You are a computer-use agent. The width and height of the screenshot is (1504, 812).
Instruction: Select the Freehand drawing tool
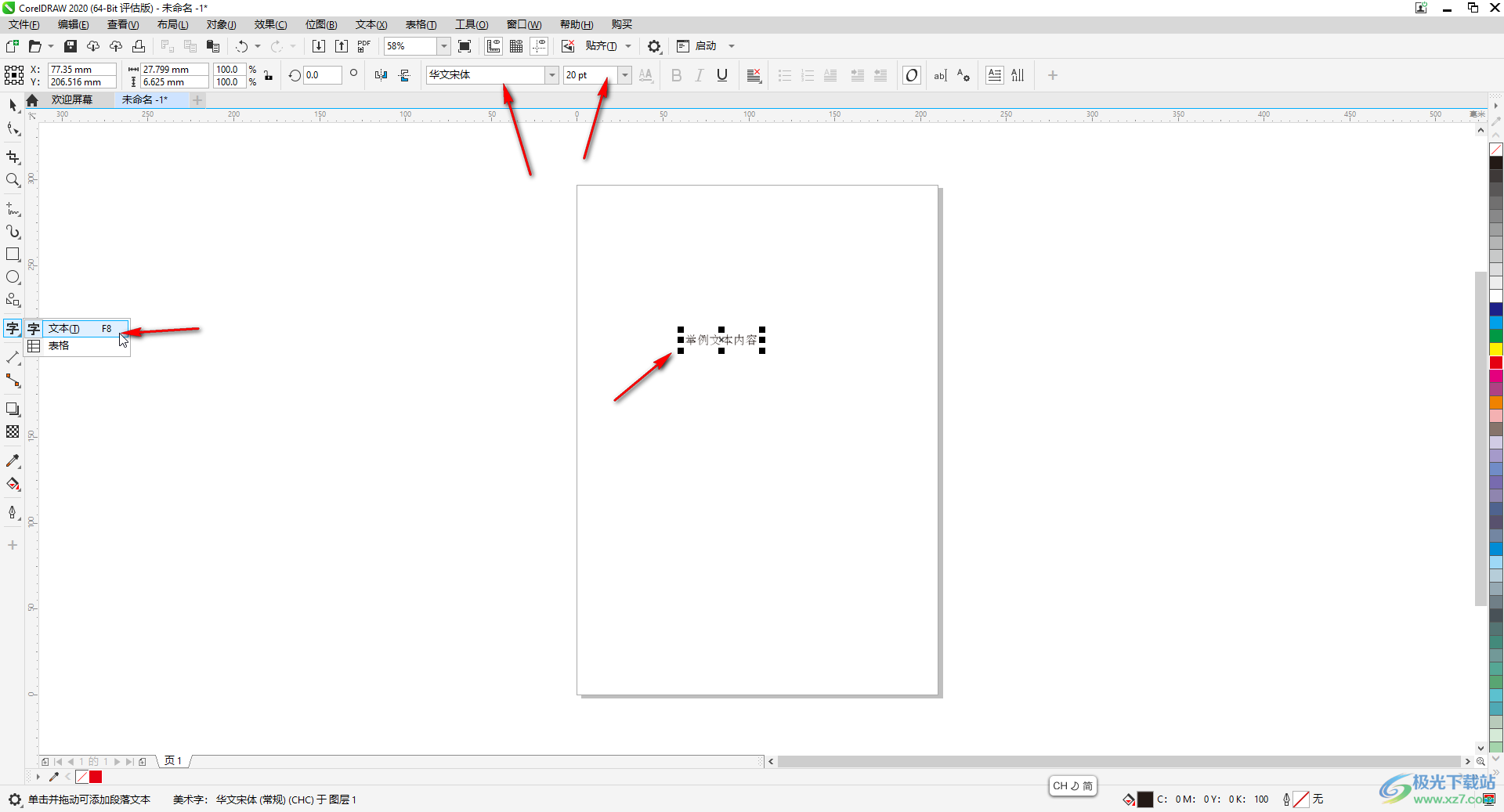click(13, 209)
